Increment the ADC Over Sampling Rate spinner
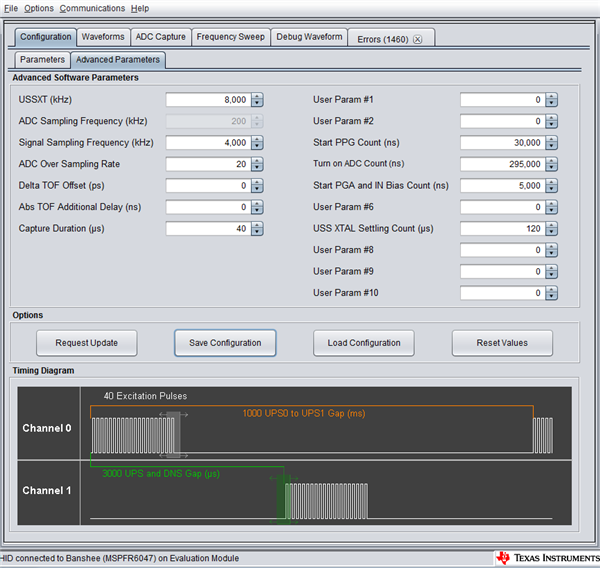 (257, 161)
